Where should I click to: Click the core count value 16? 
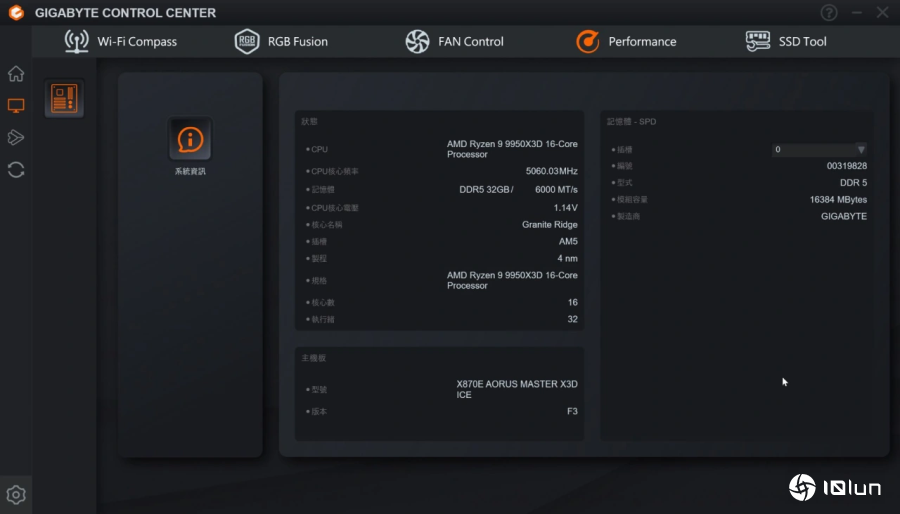573,302
